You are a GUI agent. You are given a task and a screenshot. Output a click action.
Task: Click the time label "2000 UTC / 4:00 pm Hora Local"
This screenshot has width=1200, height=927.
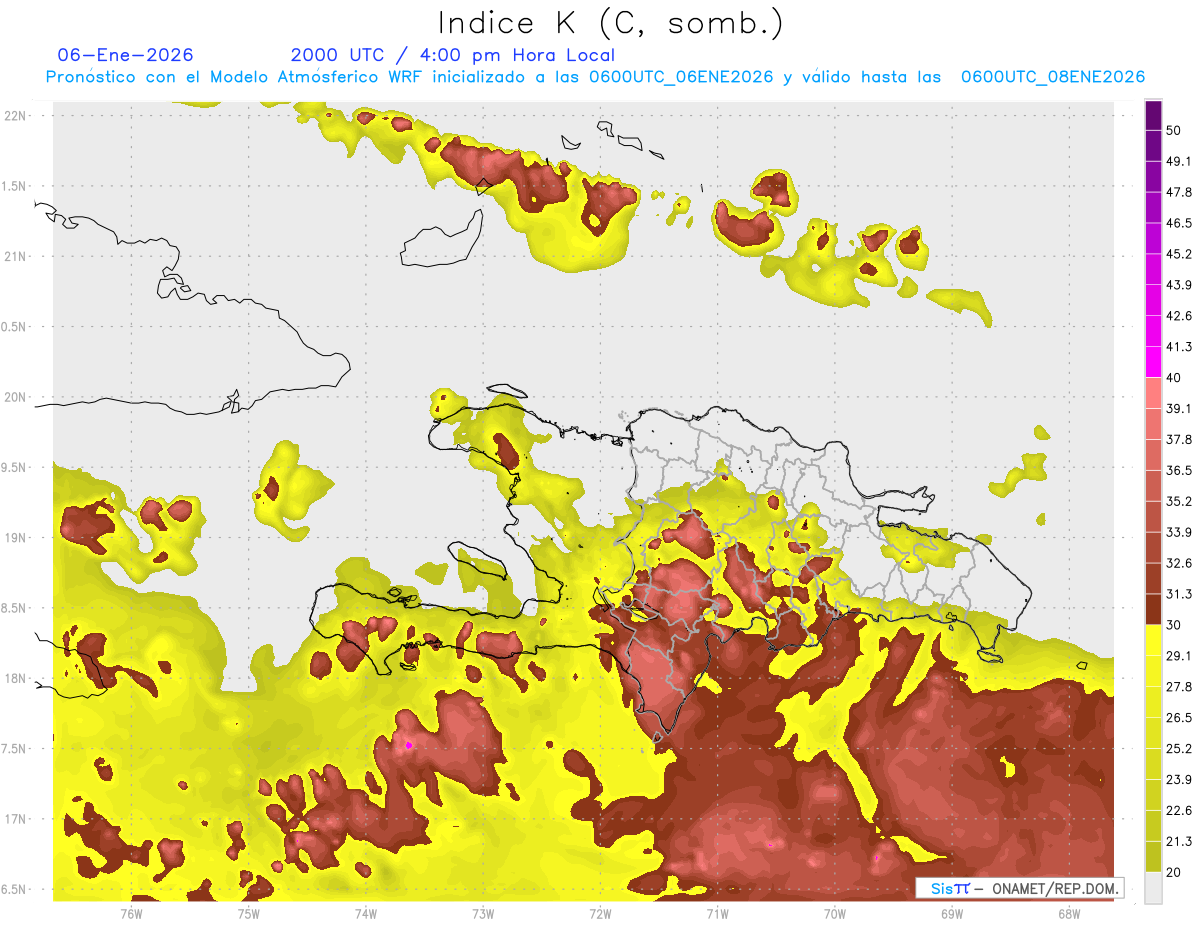pos(453,55)
